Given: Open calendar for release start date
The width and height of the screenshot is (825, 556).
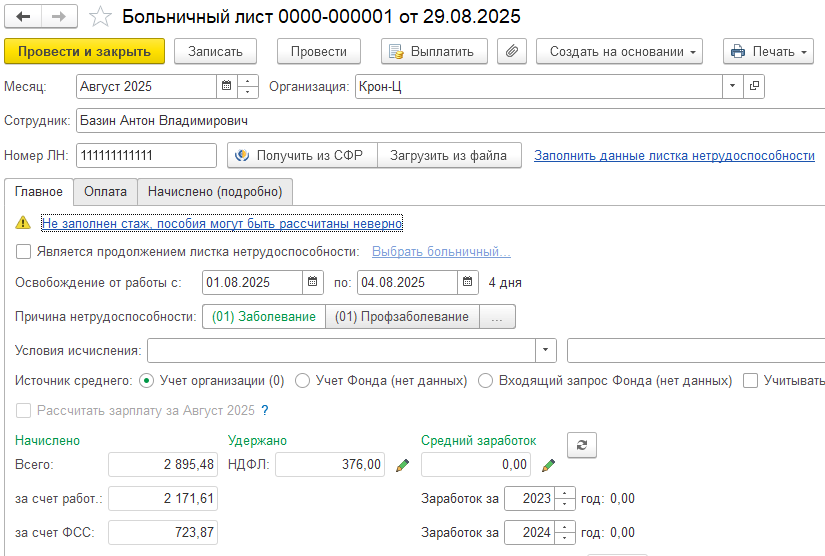Looking at the screenshot, I should 313,283.
